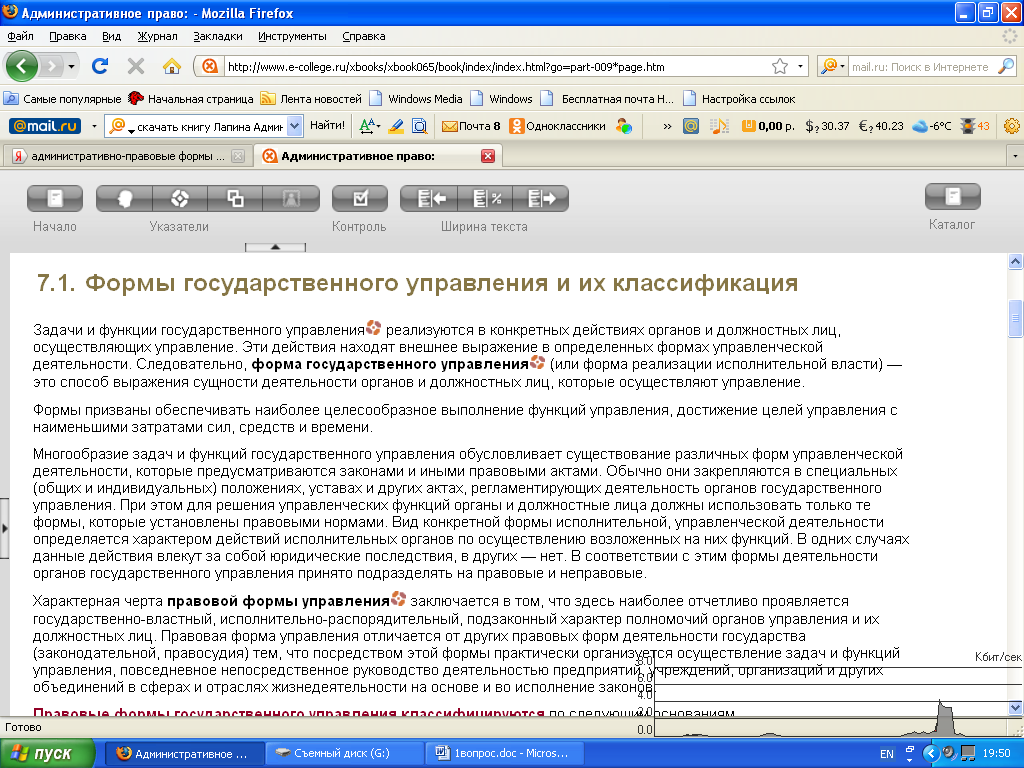Open the Мой Мир people icon

(624, 126)
